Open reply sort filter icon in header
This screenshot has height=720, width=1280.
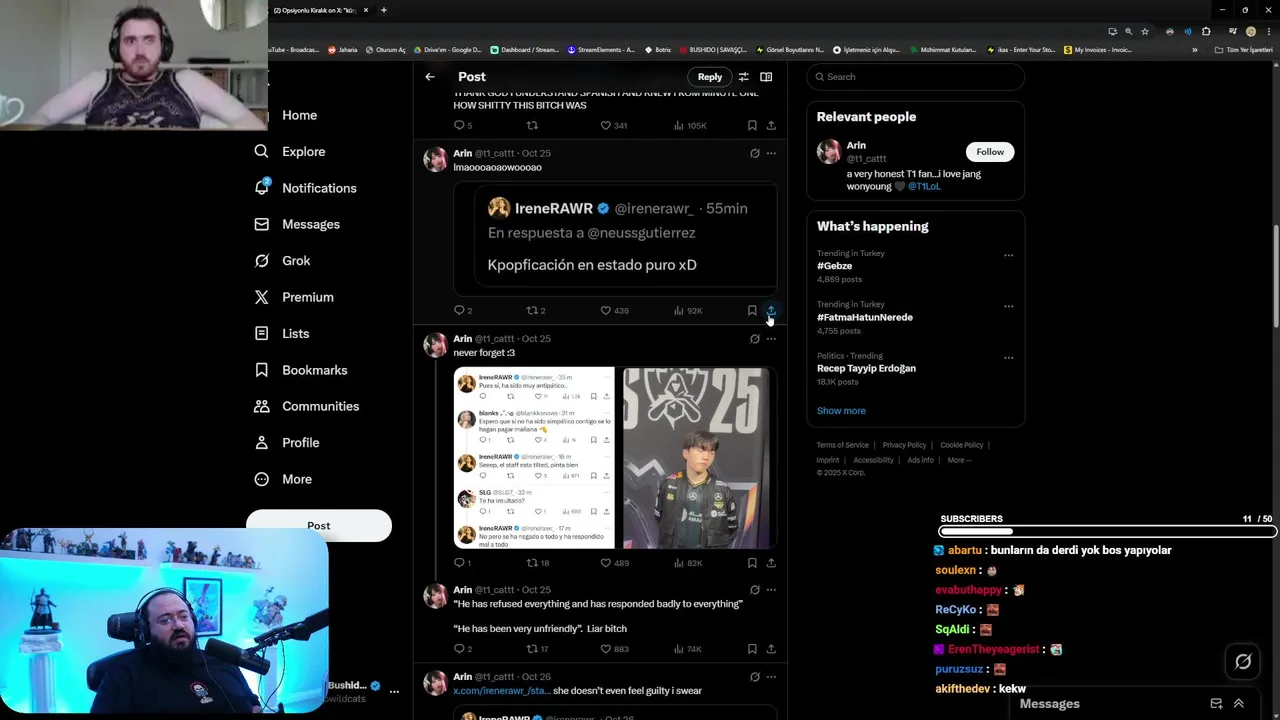click(x=743, y=77)
